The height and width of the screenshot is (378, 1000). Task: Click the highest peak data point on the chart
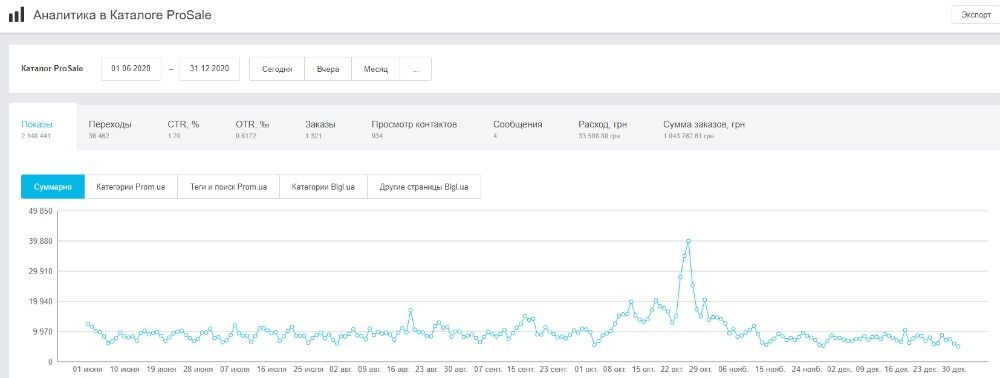pyautogui.click(x=689, y=241)
